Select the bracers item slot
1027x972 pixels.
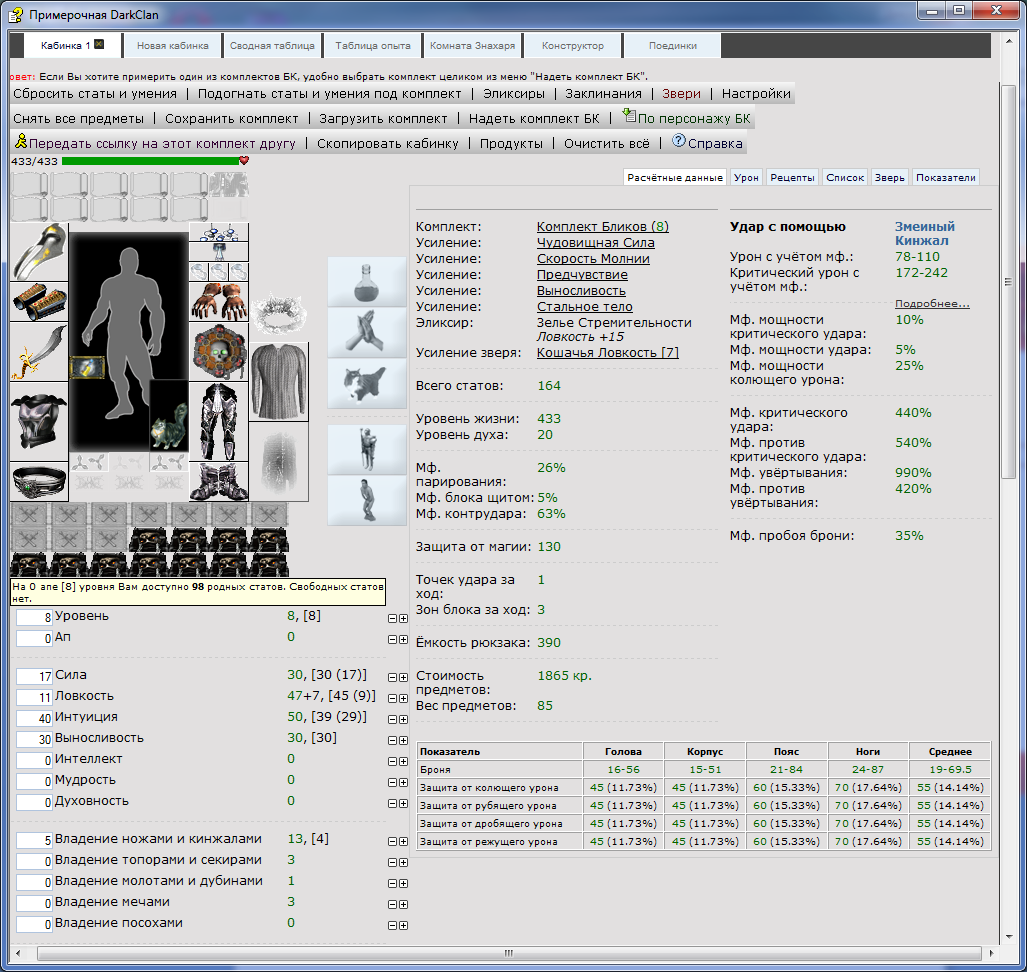tap(39, 302)
